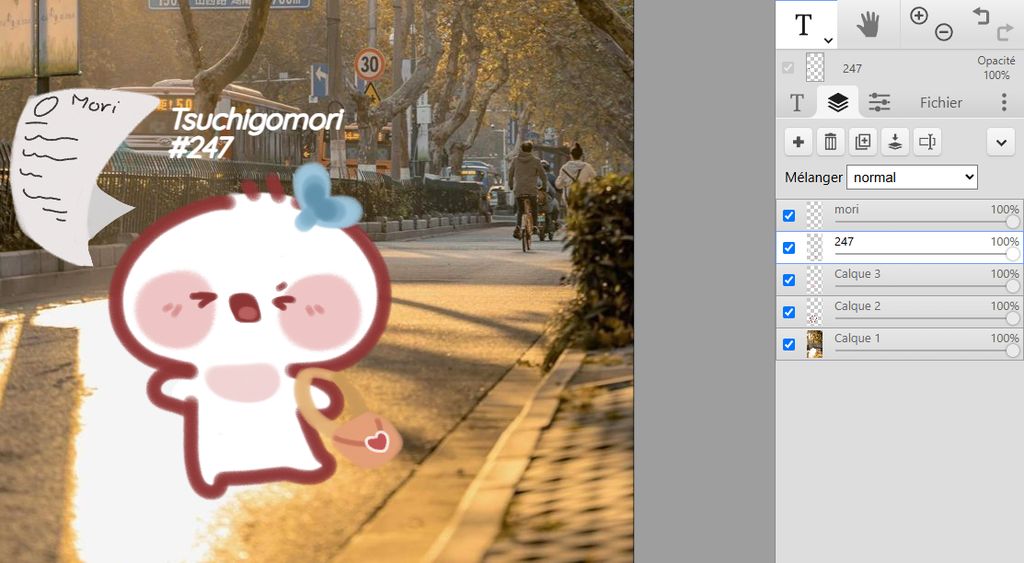This screenshot has width=1024, height=563.
Task: Adjust the mori layer opacity slider
Action: [927, 222]
